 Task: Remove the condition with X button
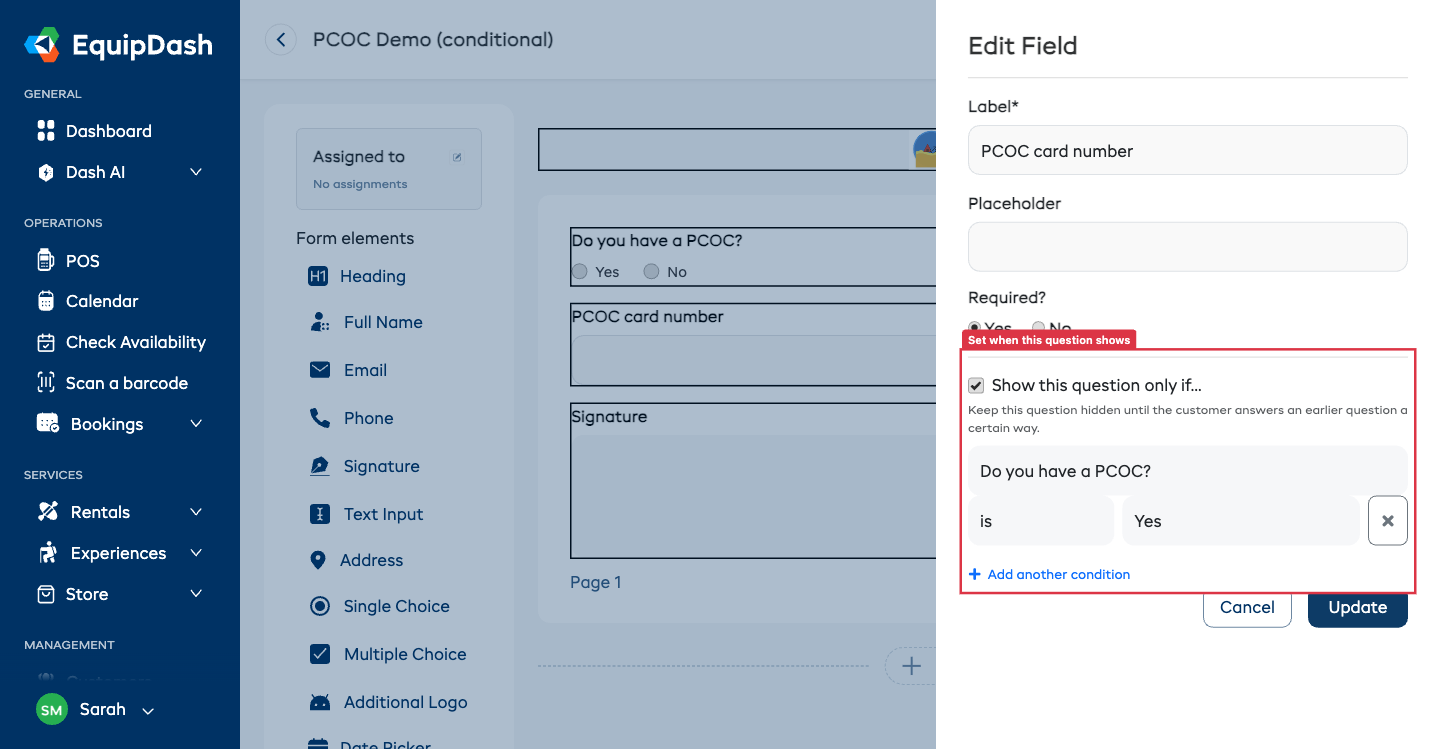point(1388,521)
